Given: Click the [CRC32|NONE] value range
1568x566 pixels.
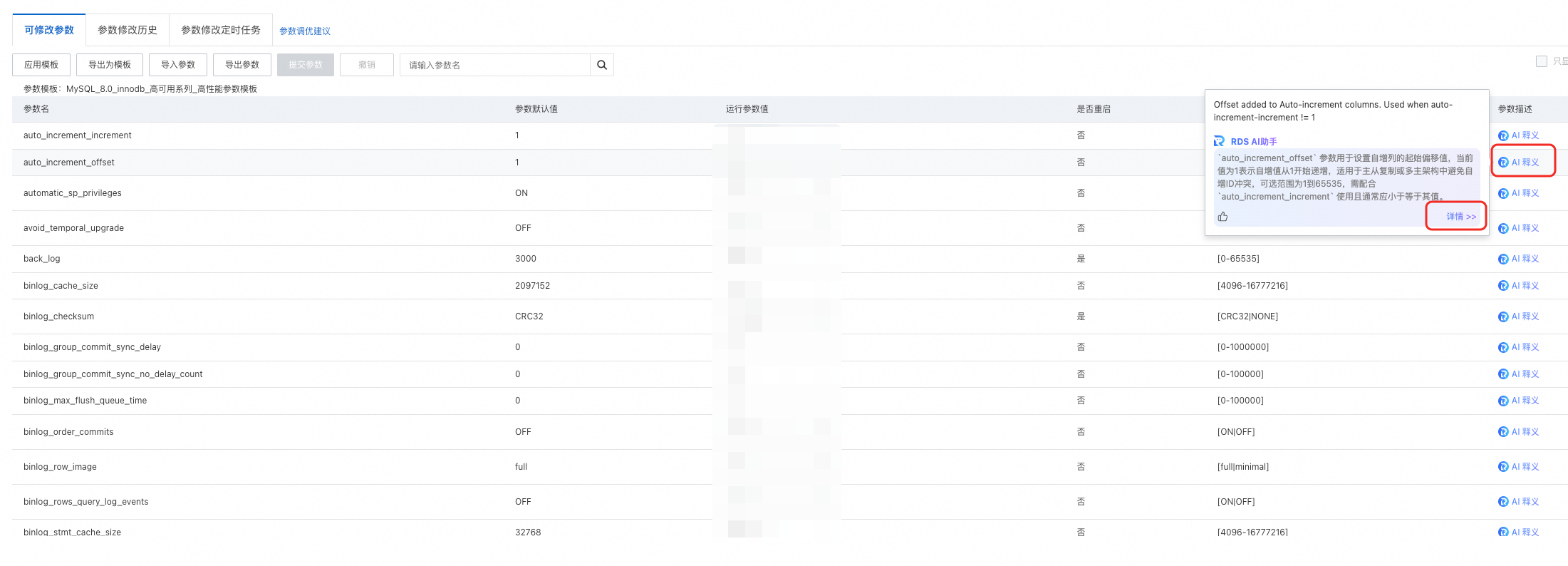Looking at the screenshot, I should click(x=1247, y=317).
